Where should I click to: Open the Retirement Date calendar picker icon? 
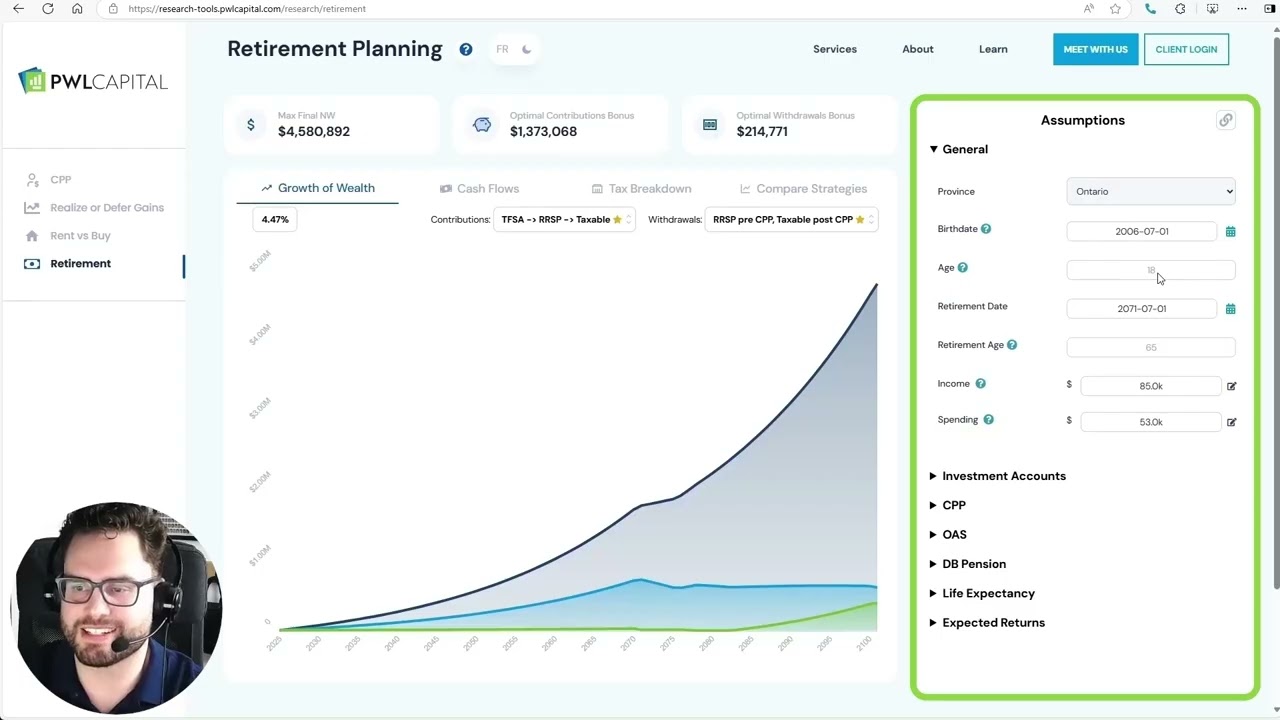click(x=1230, y=309)
